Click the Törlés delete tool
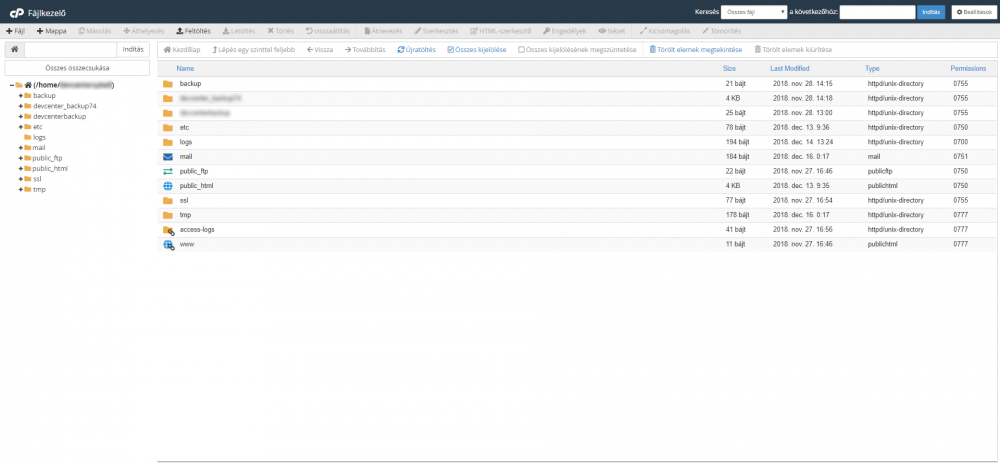This screenshot has height=463, width=1000. point(281,31)
